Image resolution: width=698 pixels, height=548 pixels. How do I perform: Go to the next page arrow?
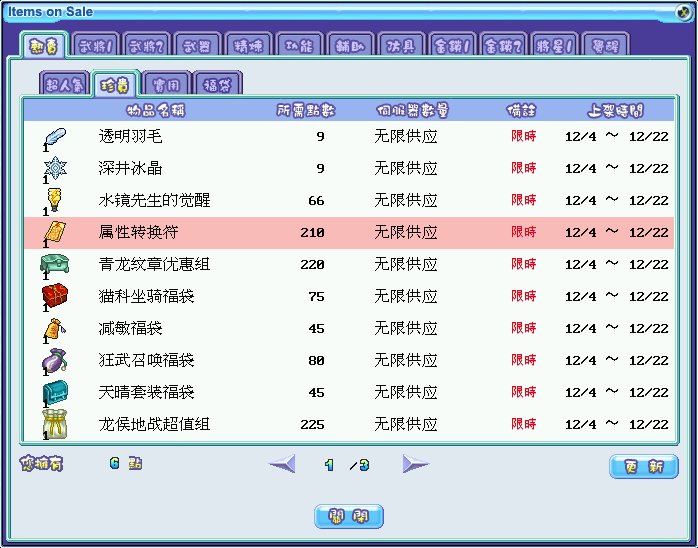pos(415,464)
